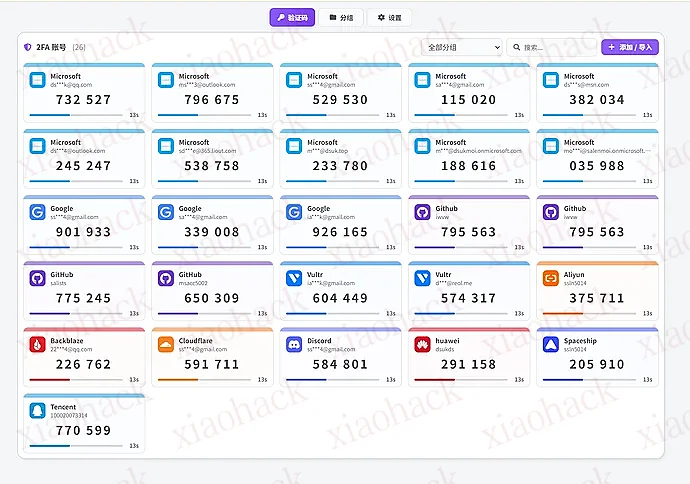This screenshot has width=690, height=484.
Task: Click the Discord account icon
Action: 293,345
